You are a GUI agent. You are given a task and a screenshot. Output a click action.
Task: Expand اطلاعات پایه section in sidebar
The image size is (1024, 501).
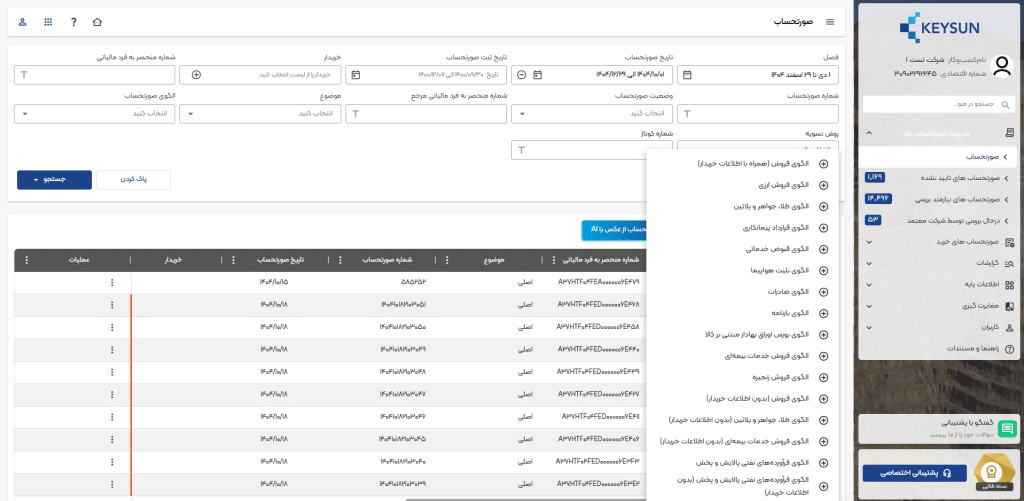point(938,285)
